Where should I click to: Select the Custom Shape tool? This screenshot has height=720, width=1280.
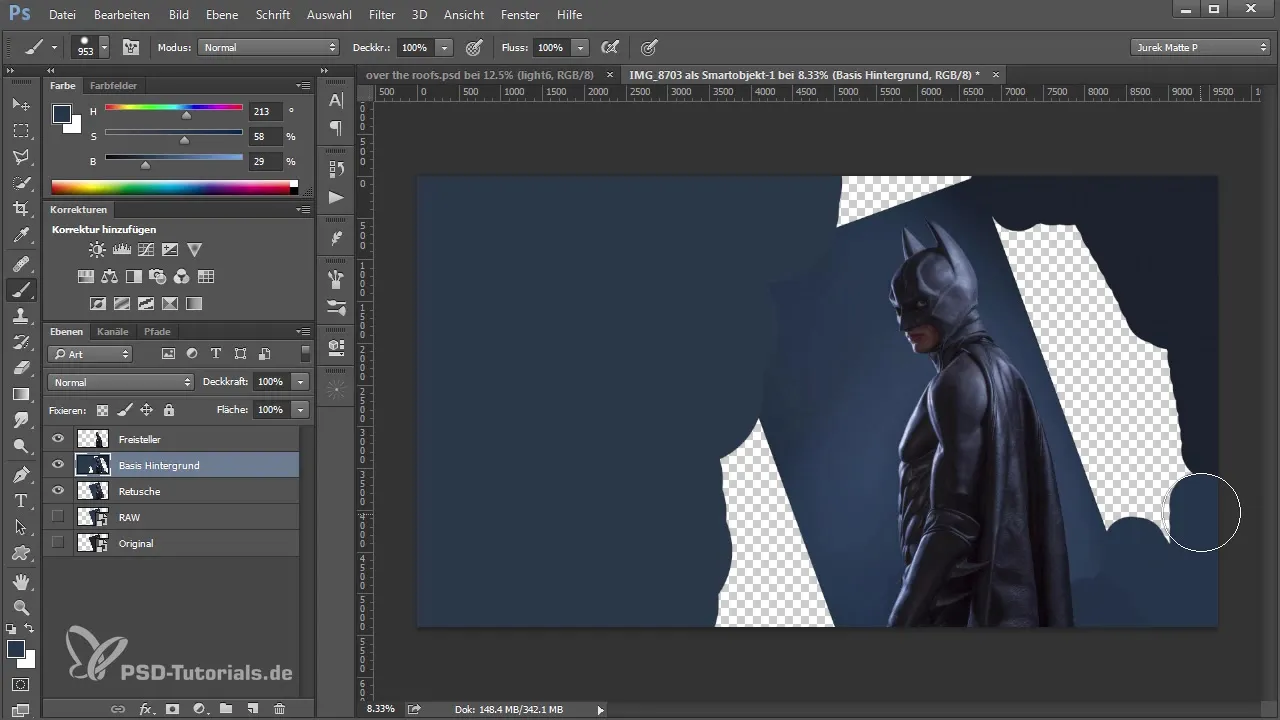point(21,552)
